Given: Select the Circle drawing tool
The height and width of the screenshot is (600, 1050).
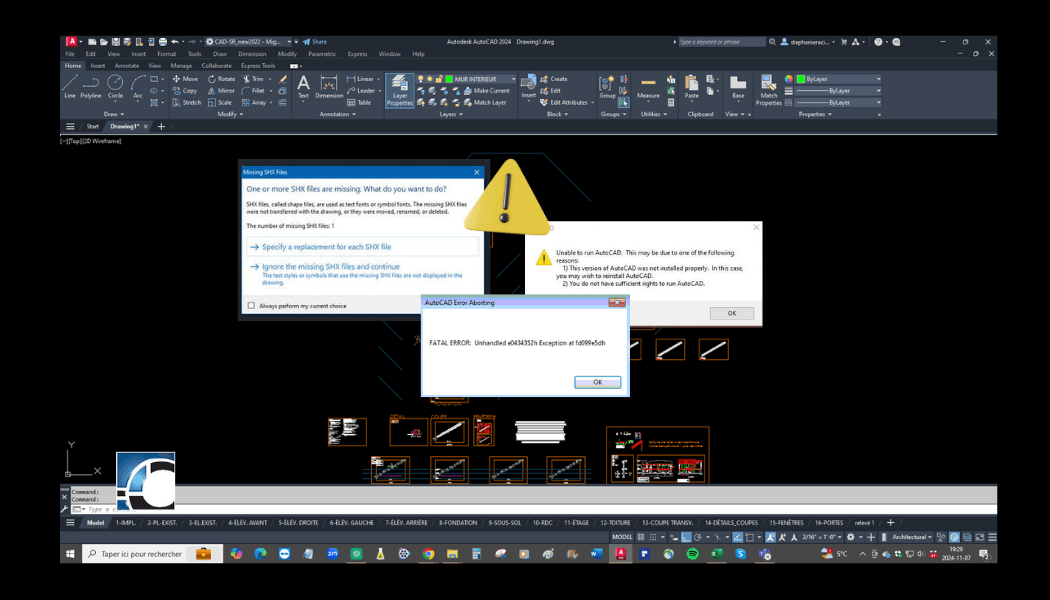Looking at the screenshot, I should [x=115, y=85].
